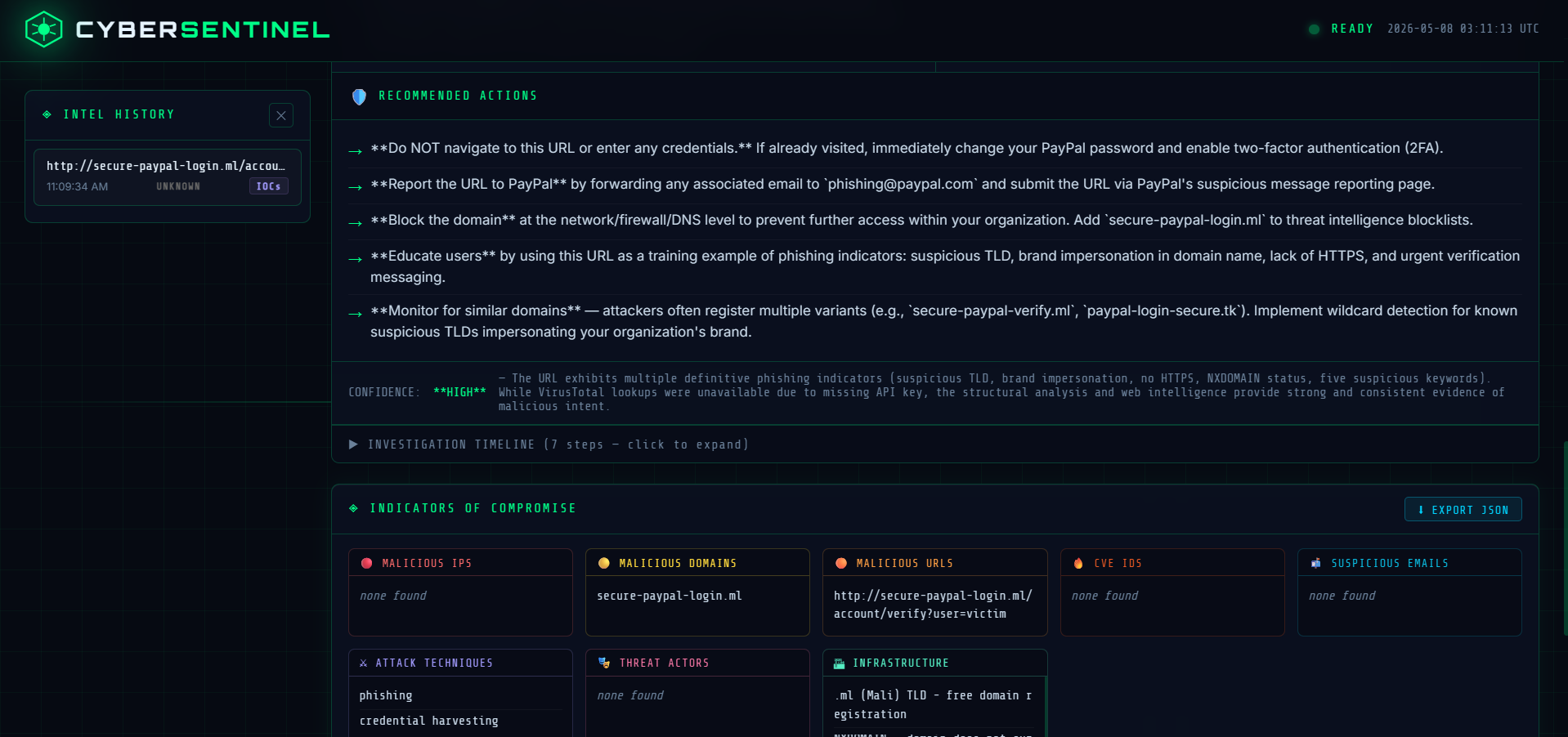Image resolution: width=1568 pixels, height=737 pixels.
Task: Click 'none found' under CVE IDs
Action: click(1104, 596)
